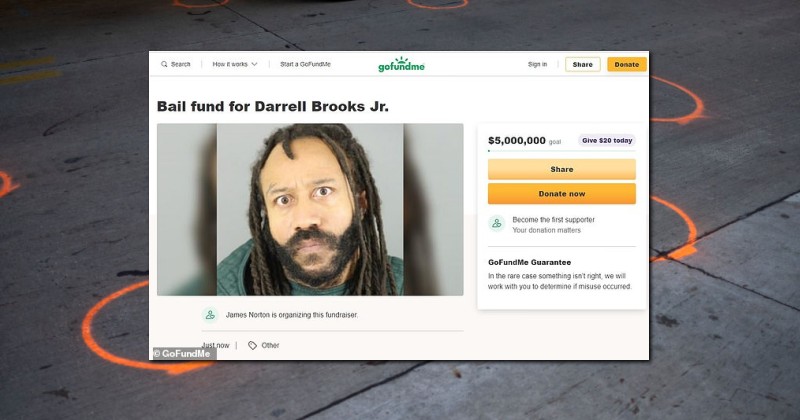Click the organizer avatar icon
The image size is (800, 420).
click(210, 315)
